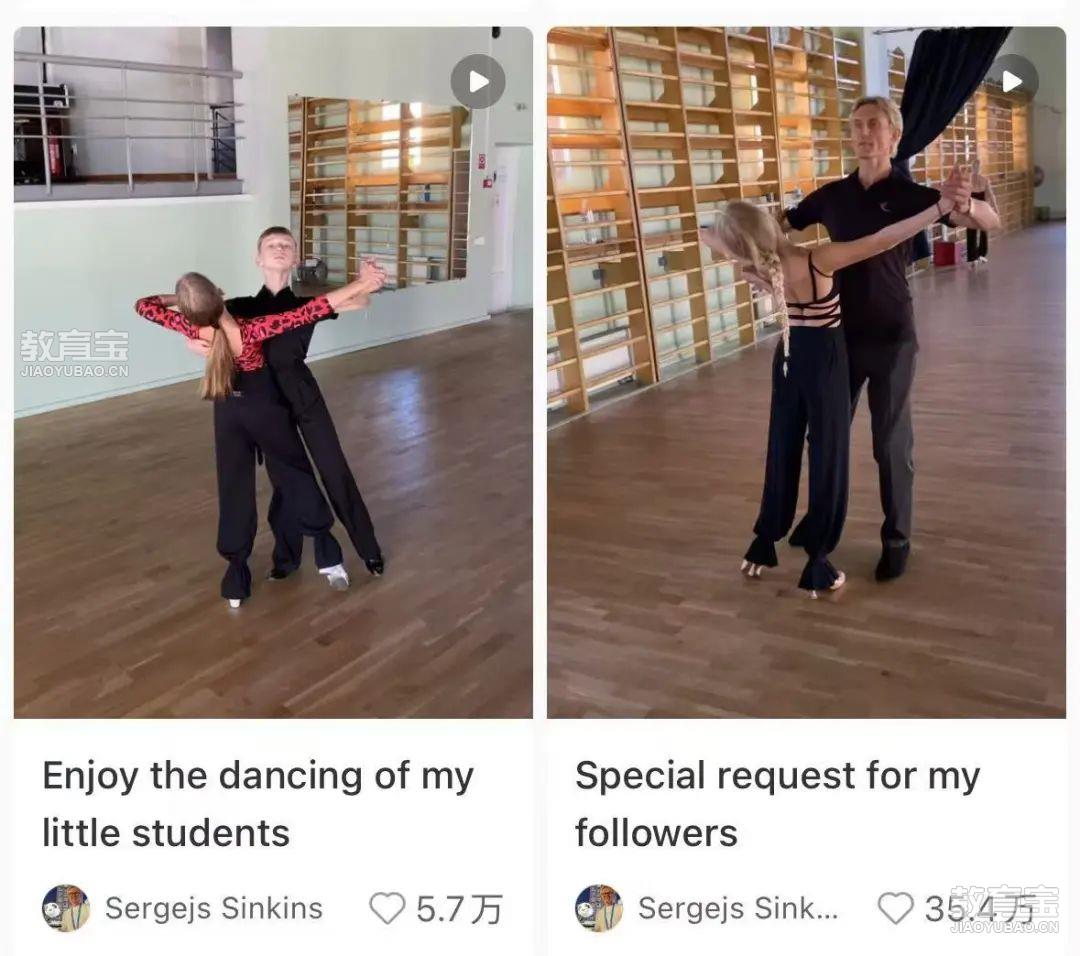Open the left video thumbnail of child dancers
1080x956 pixels.
point(273,372)
